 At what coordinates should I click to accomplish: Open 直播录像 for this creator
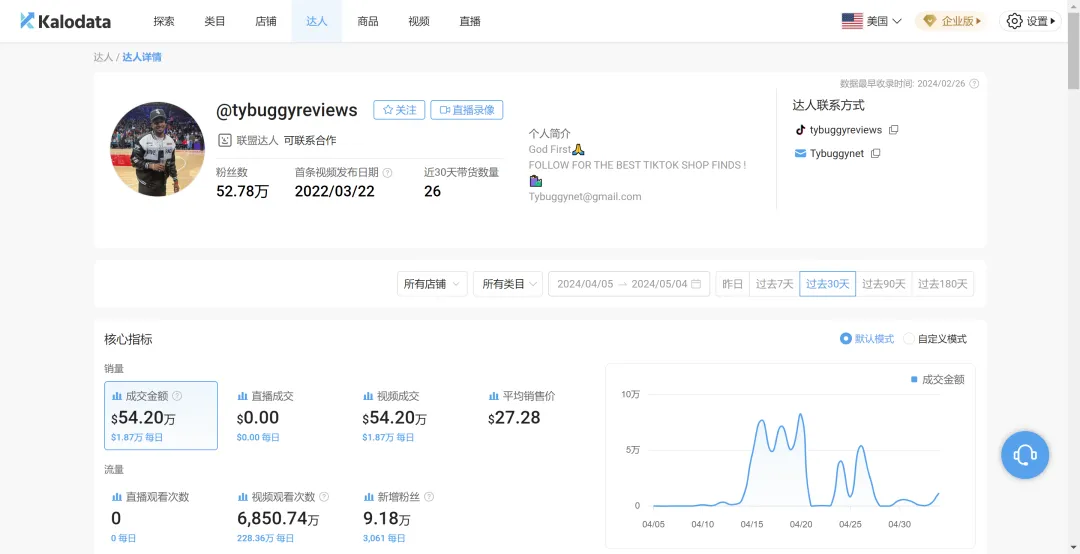pos(467,110)
